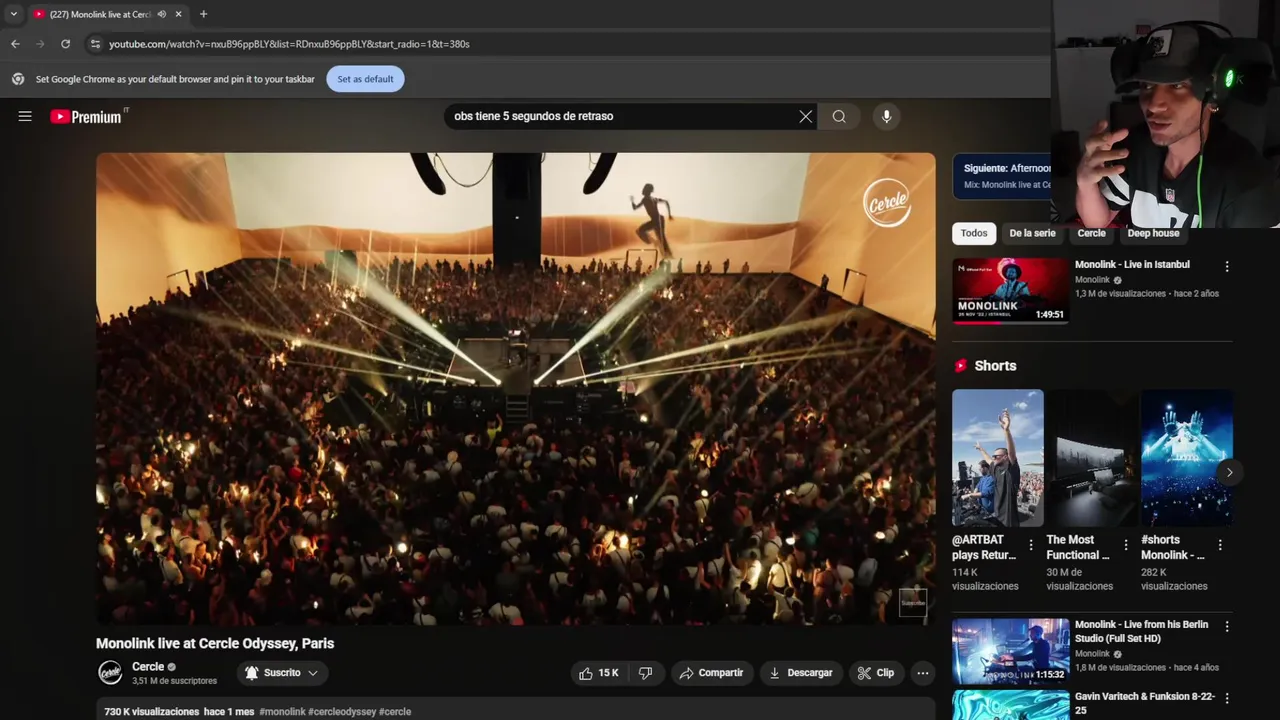The height and width of the screenshot is (720, 1280).
Task: Click the 730 K visualizaciones text
Action: tap(152, 712)
